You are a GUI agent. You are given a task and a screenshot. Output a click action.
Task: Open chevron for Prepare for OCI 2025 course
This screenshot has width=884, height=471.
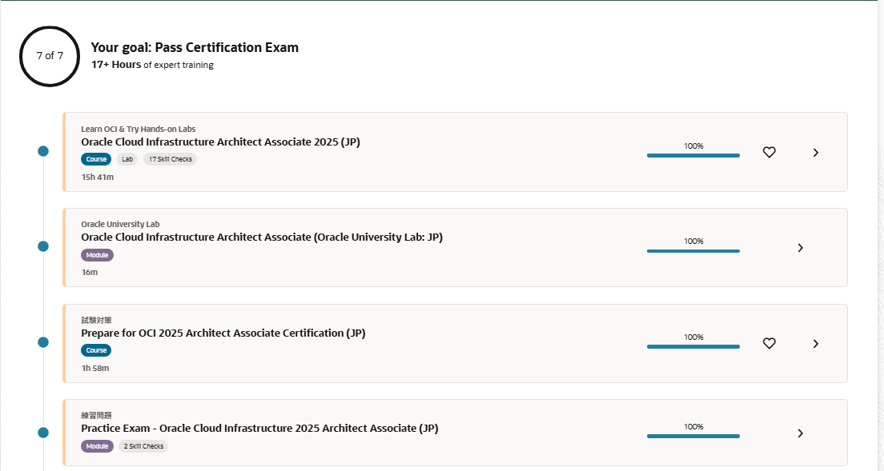(x=816, y=343)
